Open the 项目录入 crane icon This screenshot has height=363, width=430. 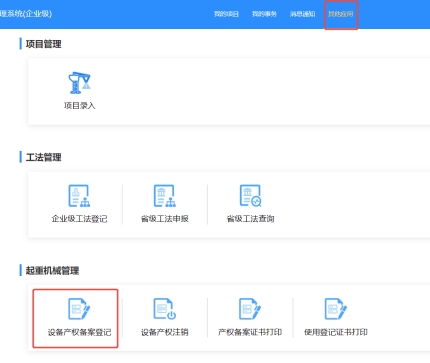tap(79, 83)
